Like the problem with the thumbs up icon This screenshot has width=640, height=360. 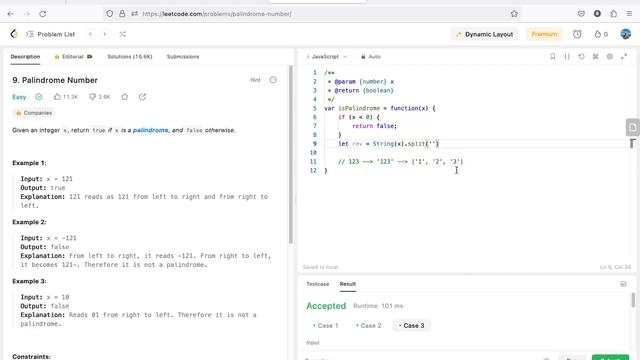point(57,97)
